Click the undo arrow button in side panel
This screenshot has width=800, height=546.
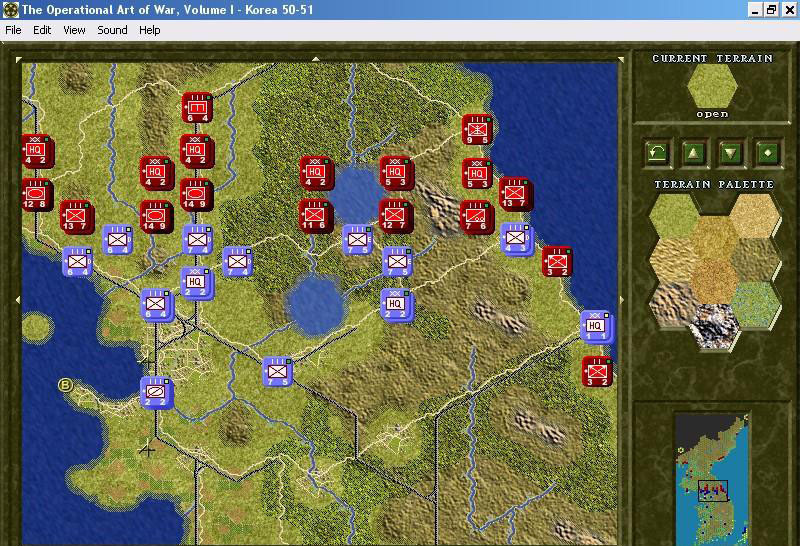point(656,153)
